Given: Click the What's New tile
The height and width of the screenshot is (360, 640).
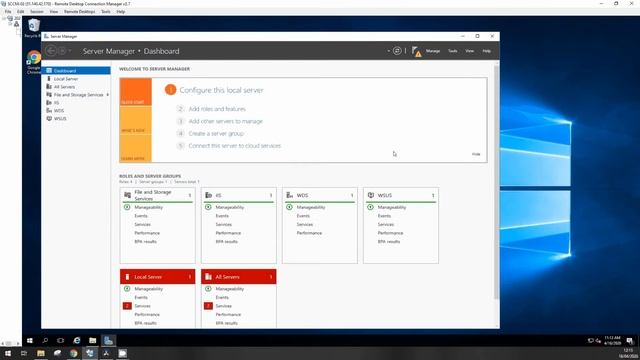Looking at the screenshot, I should coord(136,120).
